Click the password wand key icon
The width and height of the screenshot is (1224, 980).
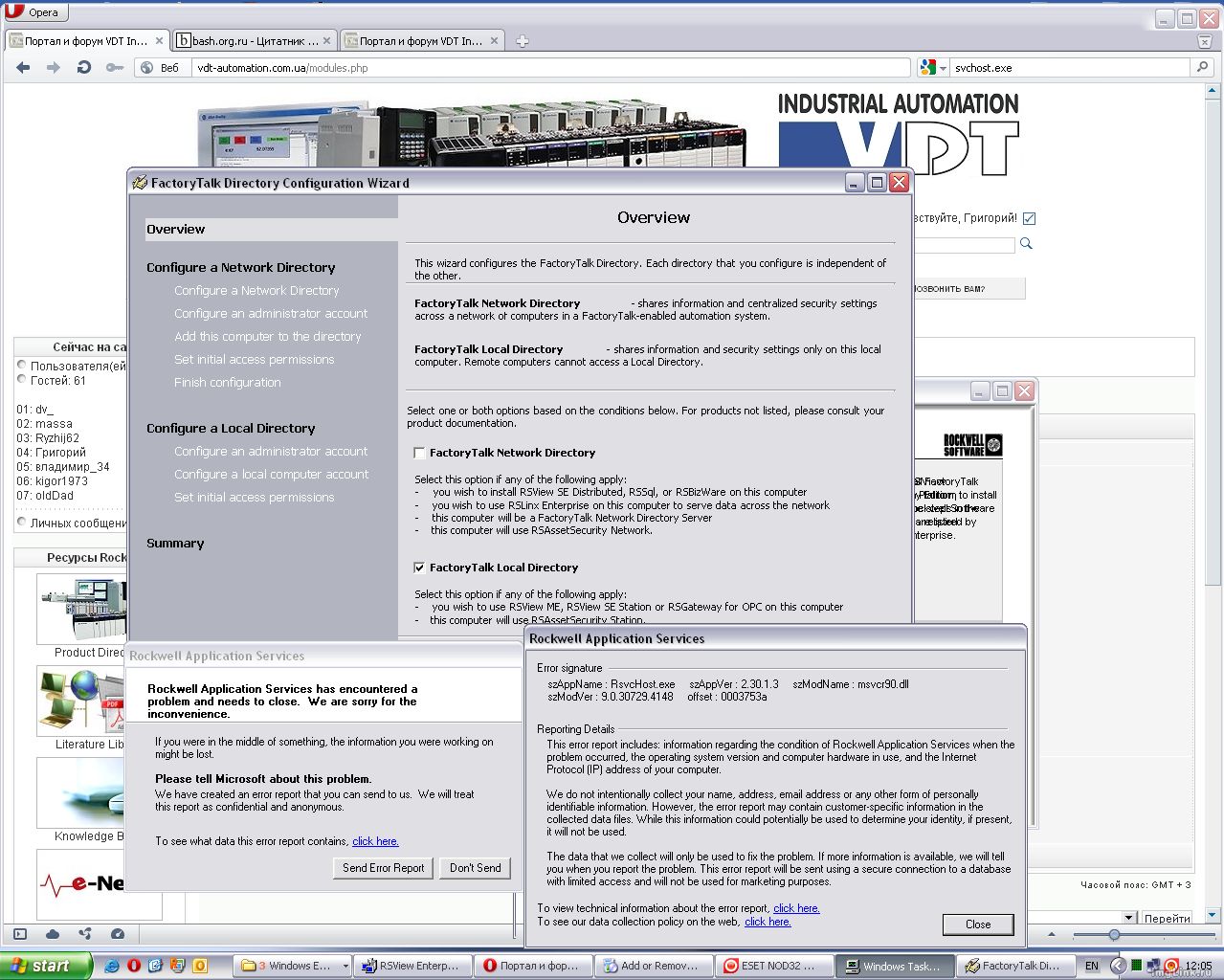114,68
